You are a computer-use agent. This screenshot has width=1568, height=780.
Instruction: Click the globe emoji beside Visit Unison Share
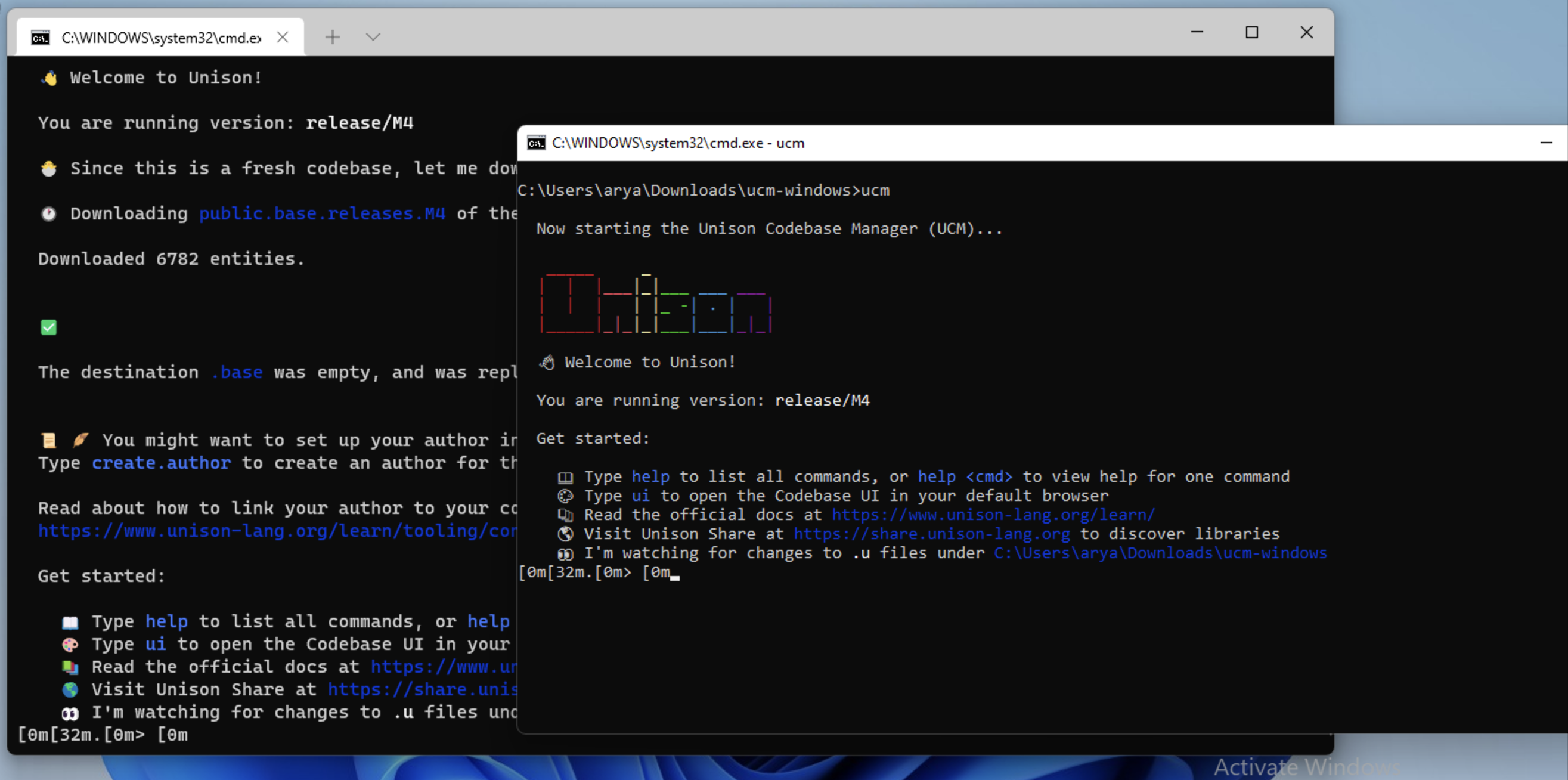coord(70,689)
